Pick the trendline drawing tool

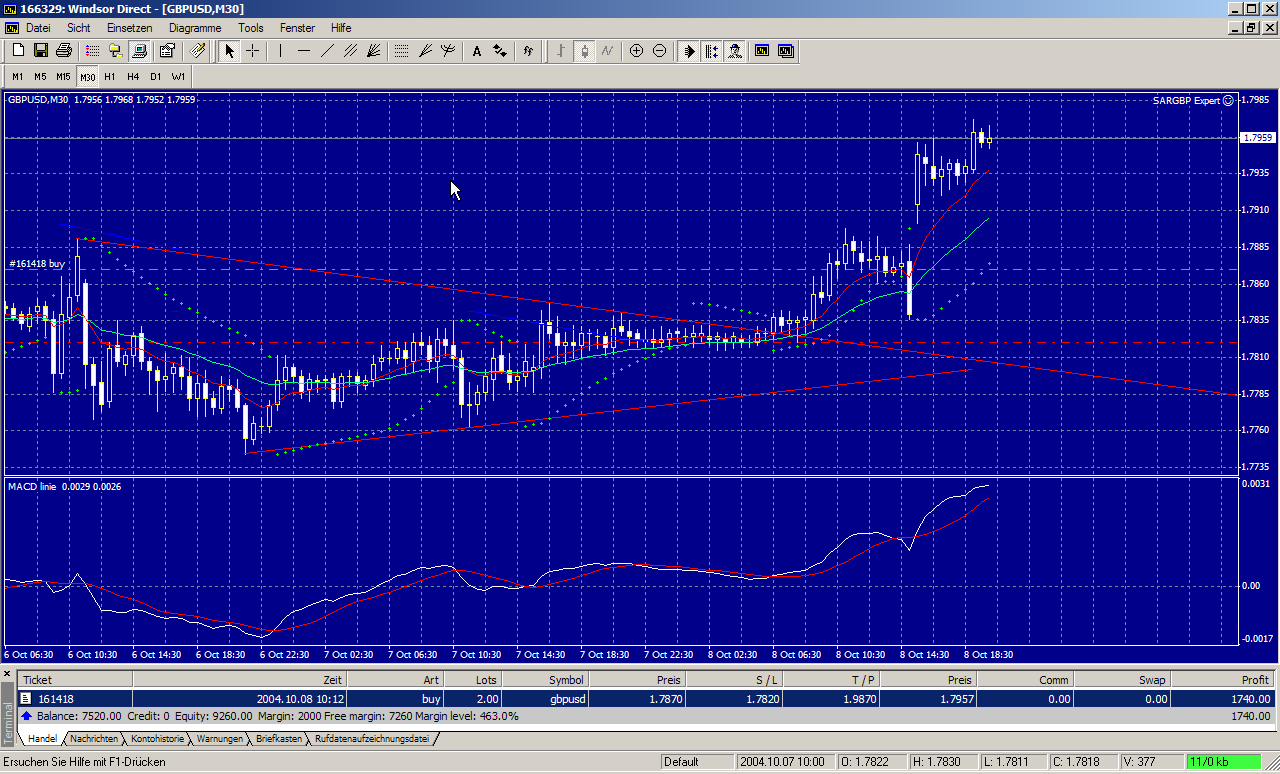click(x=327, y=51)
